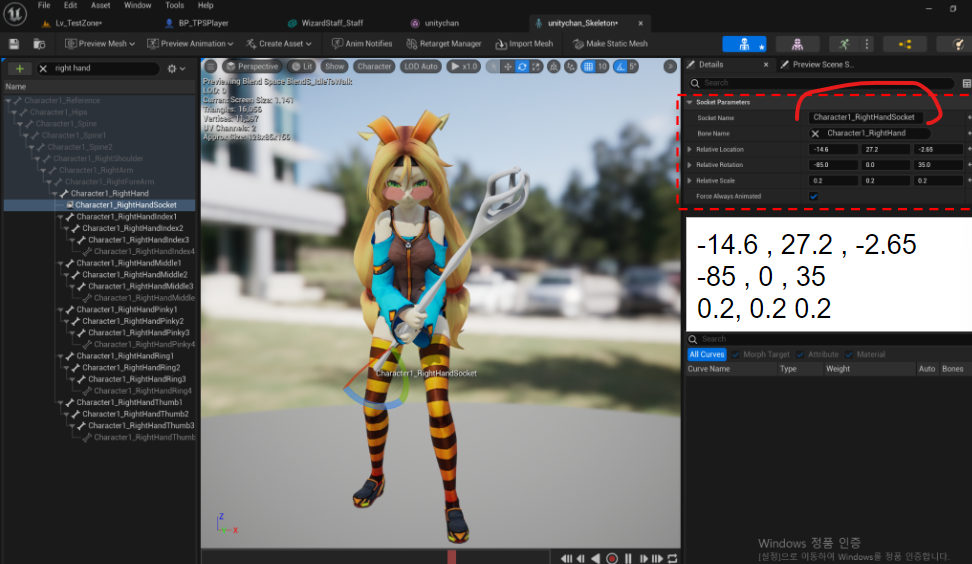972x564 pixels.
Task: Activate the Rotate gizmo tool
Action: coord(522,66)
